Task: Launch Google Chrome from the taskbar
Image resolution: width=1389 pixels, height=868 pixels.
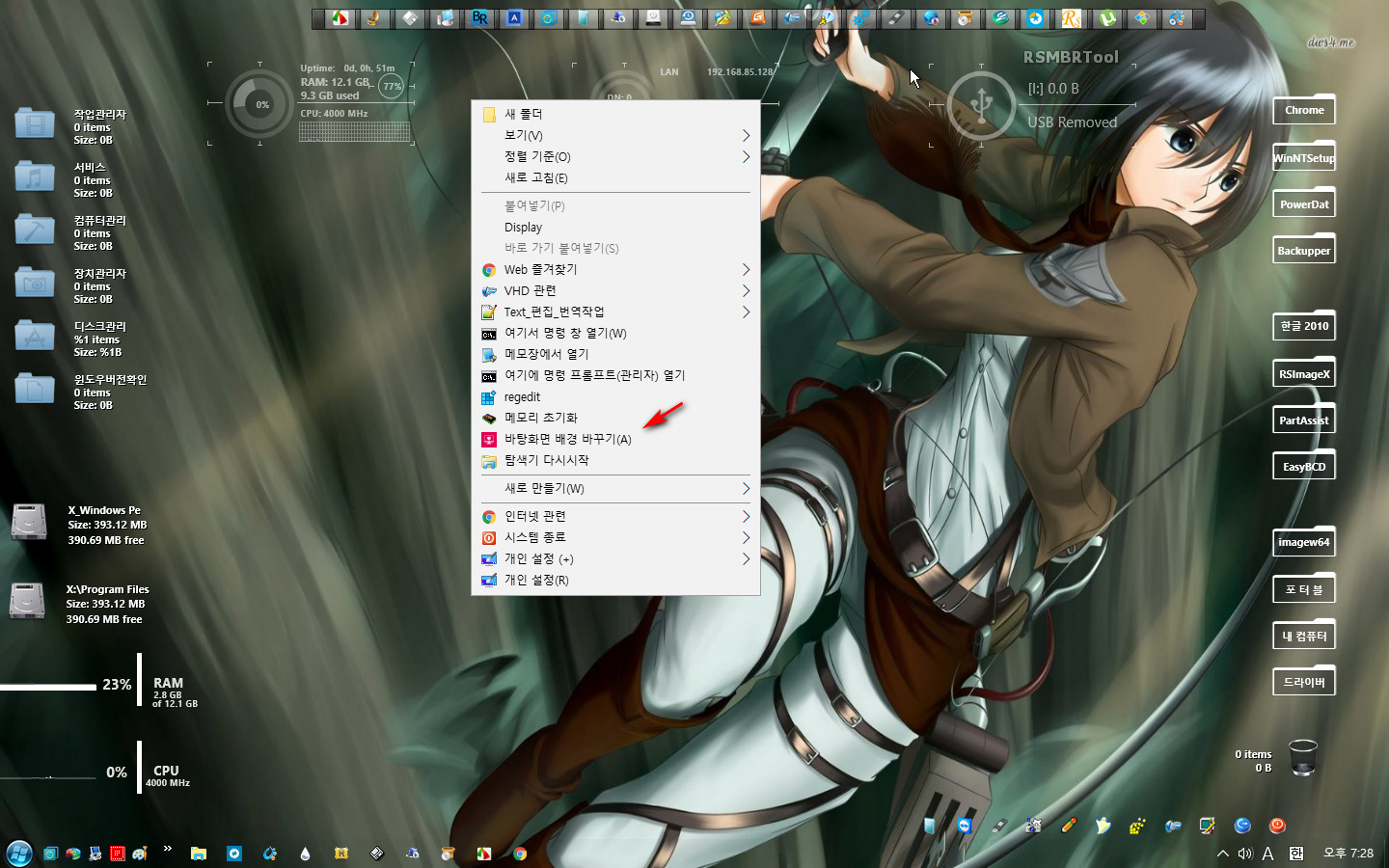Action: tap(520, 853)
